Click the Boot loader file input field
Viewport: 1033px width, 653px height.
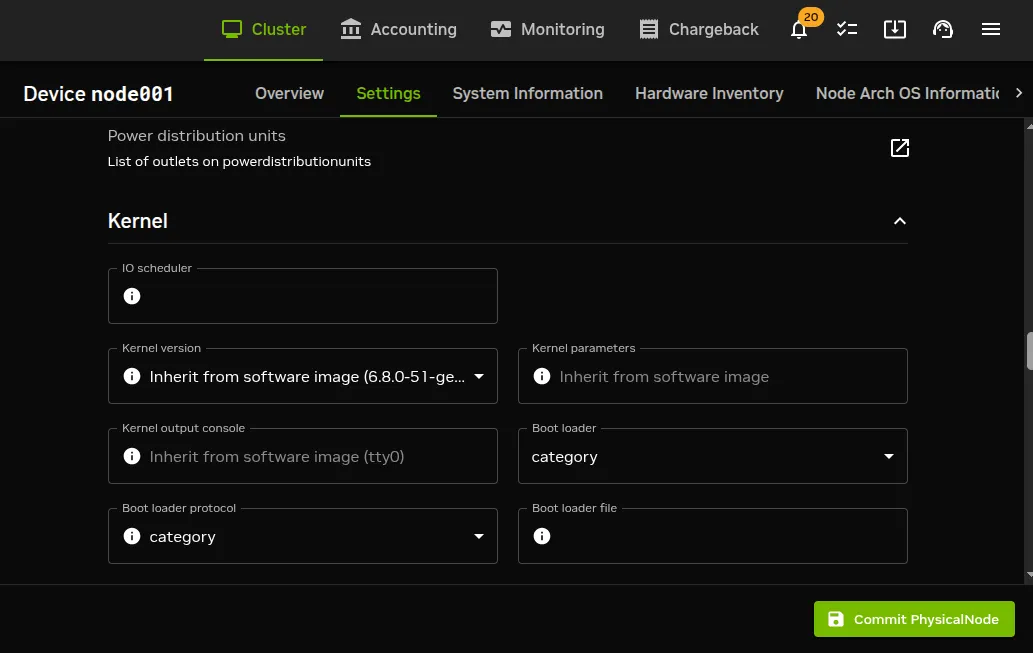713,536
